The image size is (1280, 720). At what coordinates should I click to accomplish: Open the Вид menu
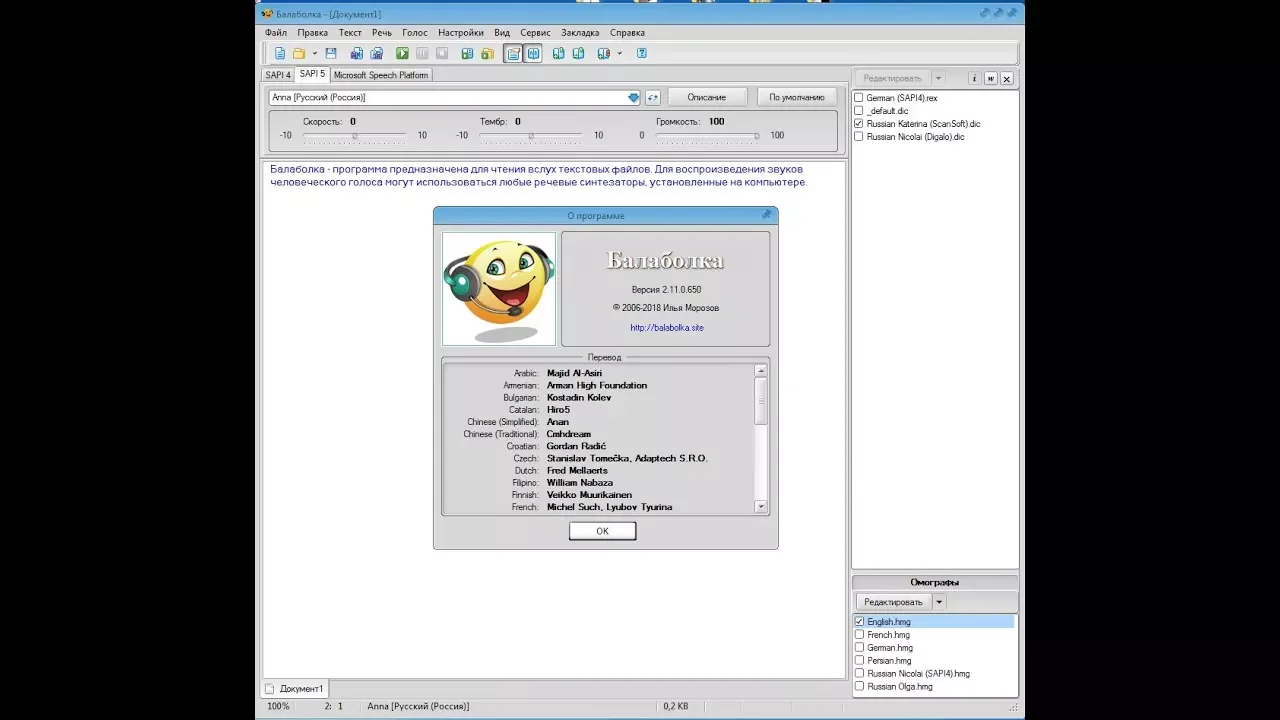pos(502,33)
